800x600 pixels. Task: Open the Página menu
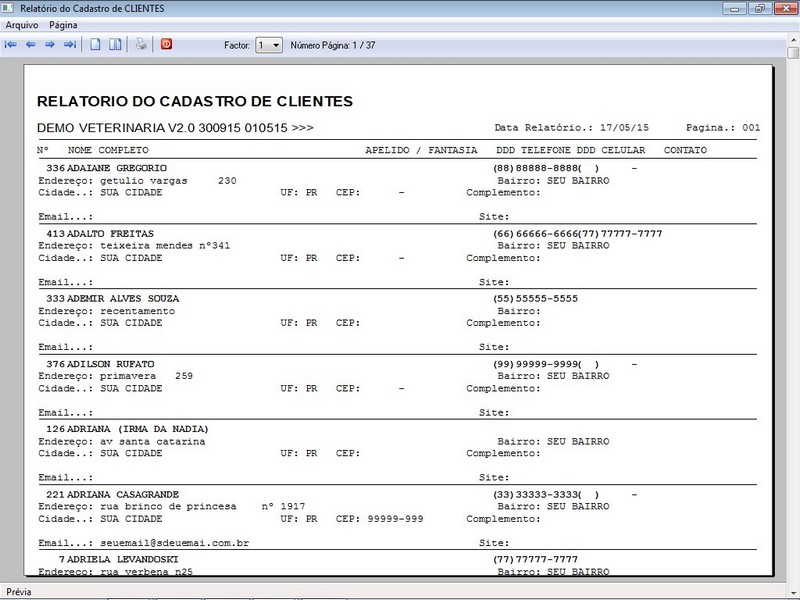pyautogui.click(x=63, y=24)
